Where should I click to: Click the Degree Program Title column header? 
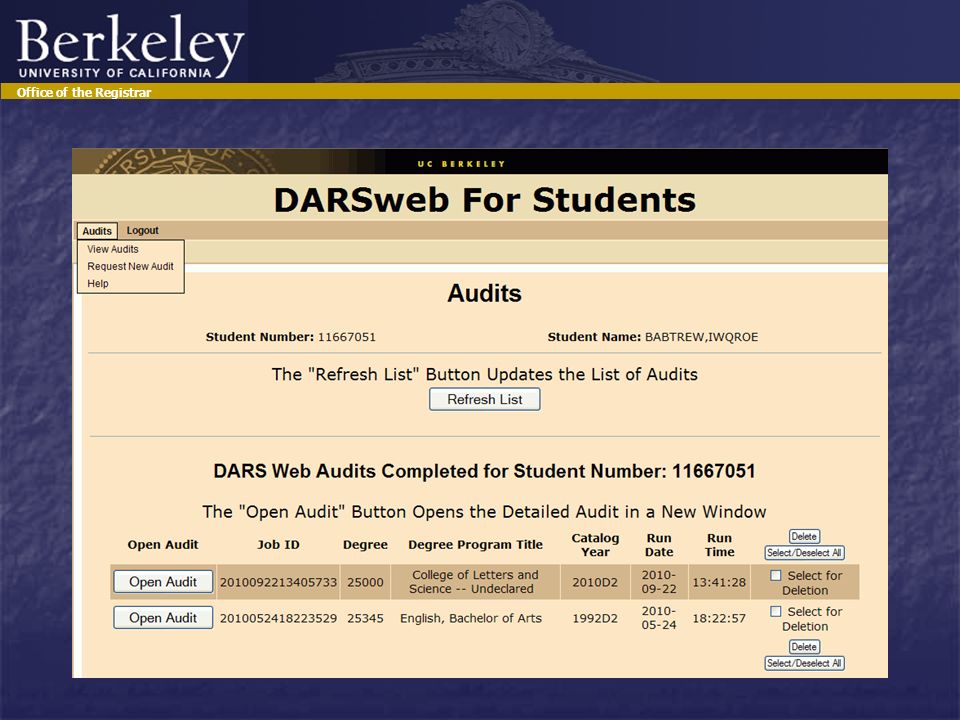click(x=475, y=545)
